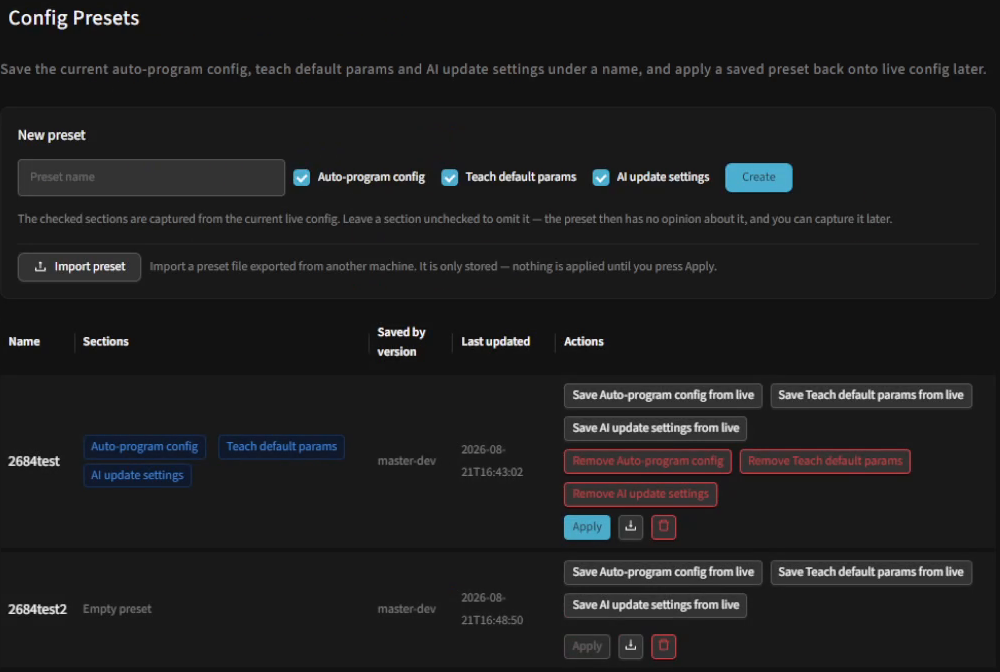Uncheck the Teach default params checkbox

point(450,177)
